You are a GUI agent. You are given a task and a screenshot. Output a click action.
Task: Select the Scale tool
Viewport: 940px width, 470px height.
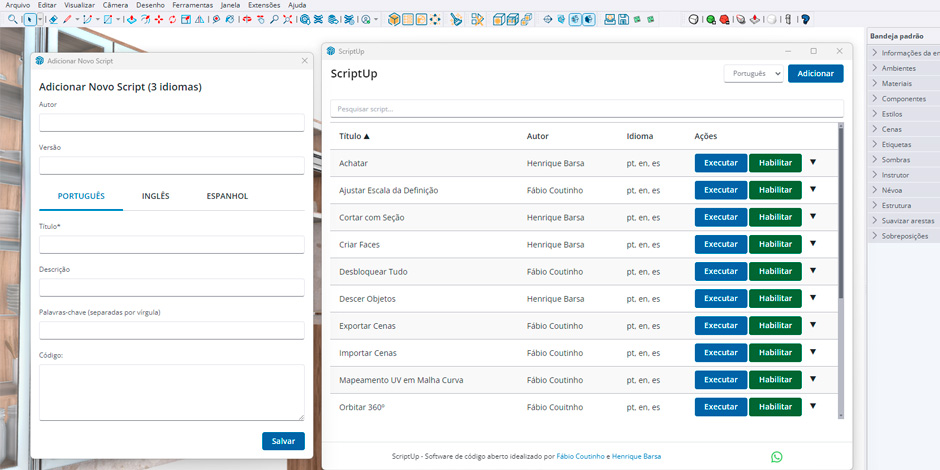pyautogui.click(x=186, y=19)
